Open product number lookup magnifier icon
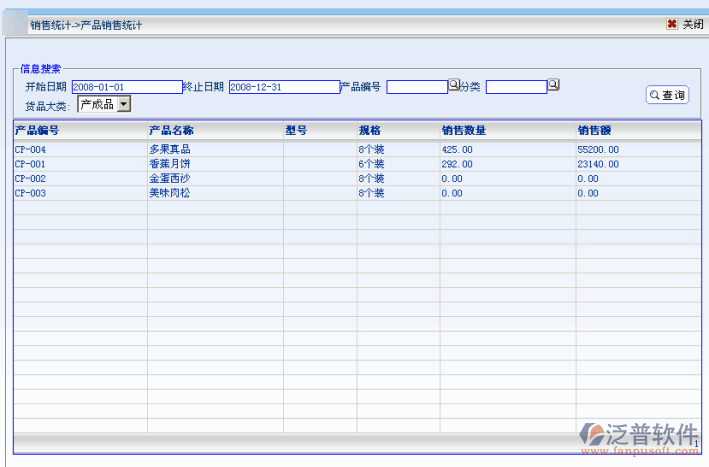Image resolution: width=709 pixels, height=467 pixels. tap(454, 85)
